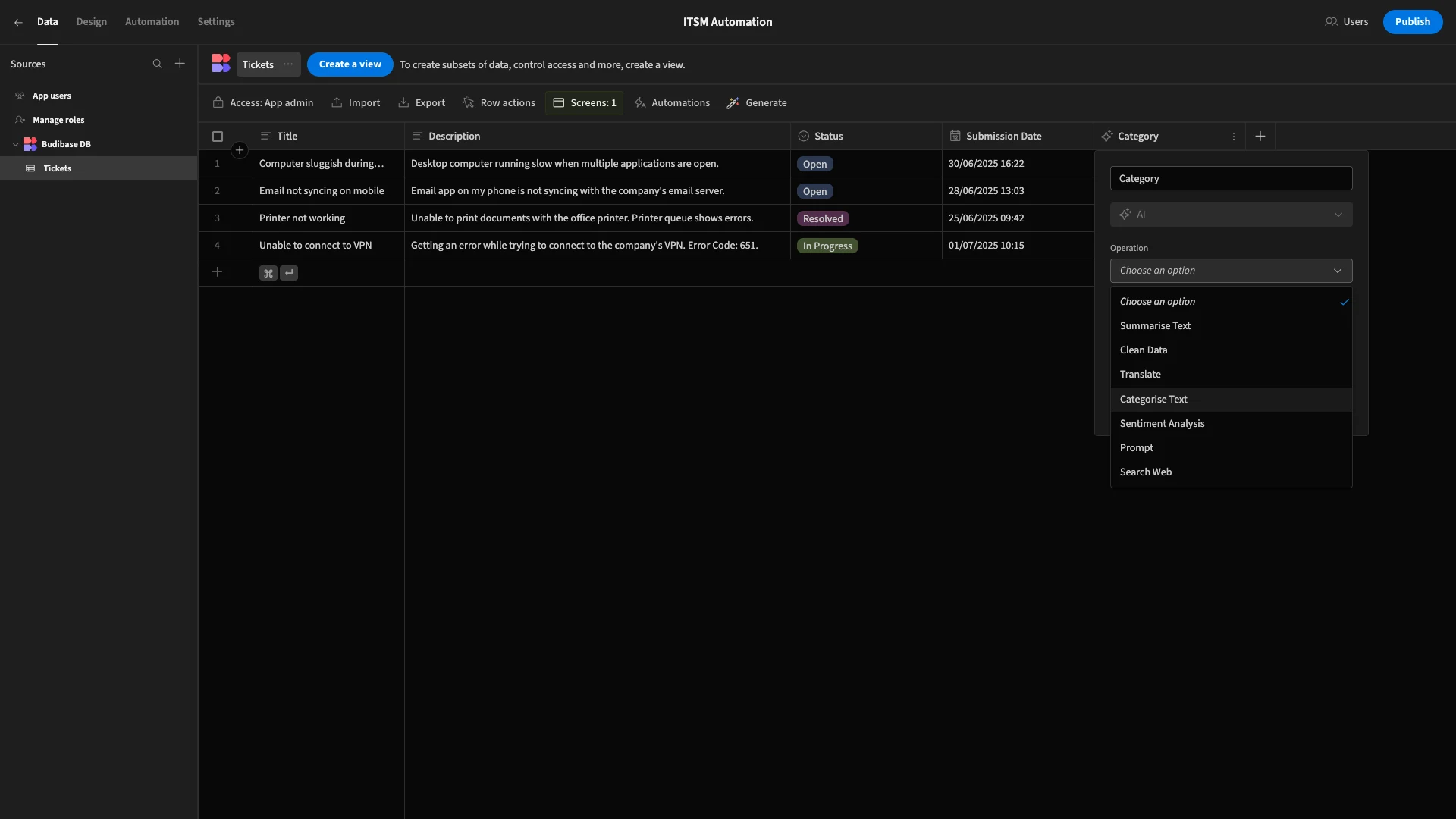This screenshot has width=1456, height=819.
Task: Click the Open status in row 1
Action: [814, 165]
